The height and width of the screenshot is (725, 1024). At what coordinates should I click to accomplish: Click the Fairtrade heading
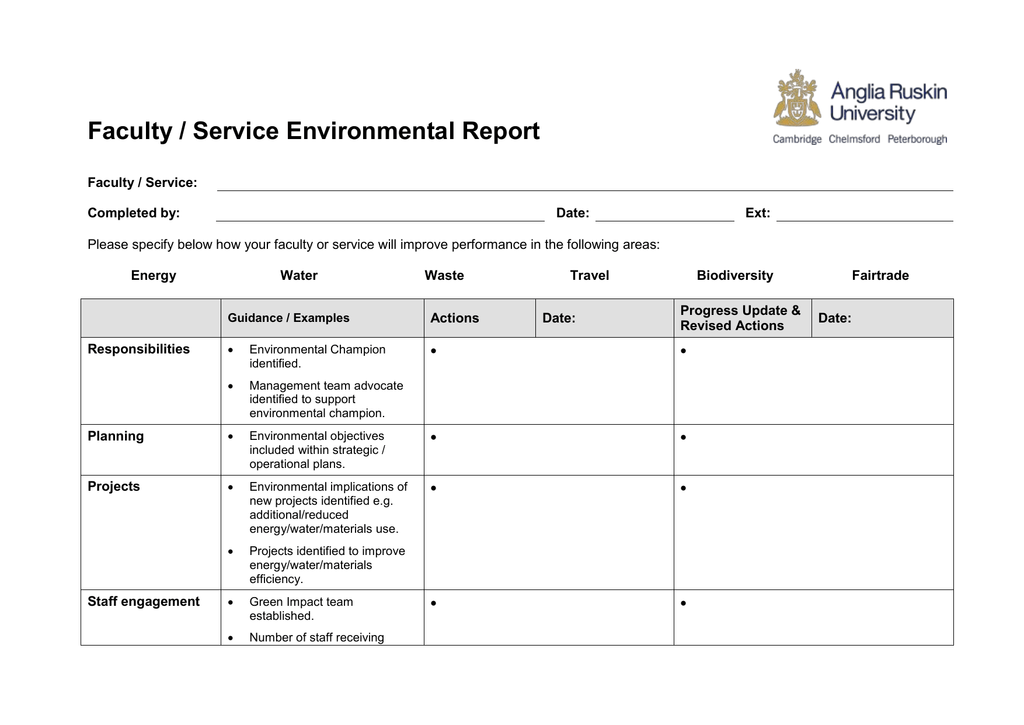(x=880, y=276)
